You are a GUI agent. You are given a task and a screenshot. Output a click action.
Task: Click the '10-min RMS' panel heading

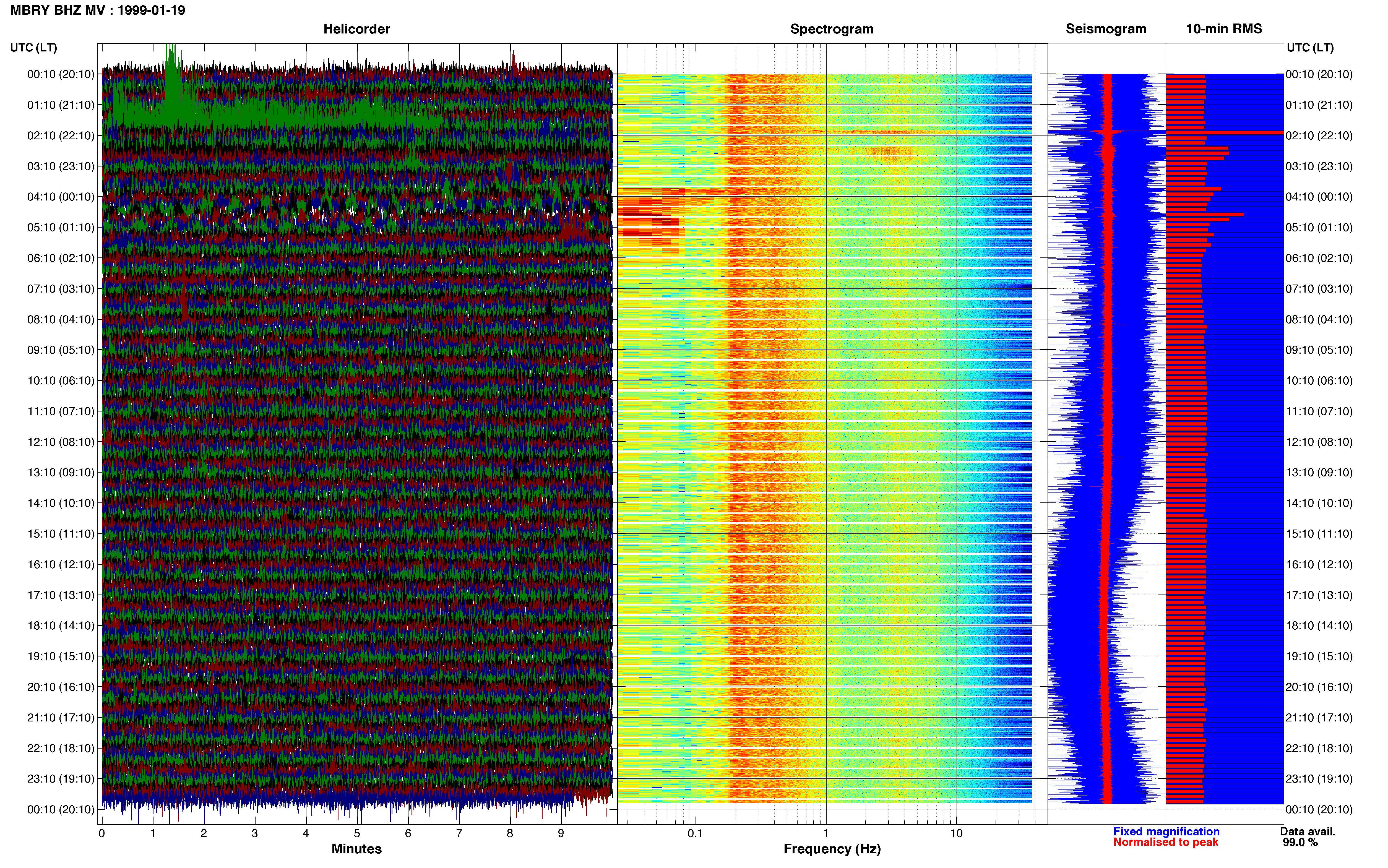[1224, 29]
